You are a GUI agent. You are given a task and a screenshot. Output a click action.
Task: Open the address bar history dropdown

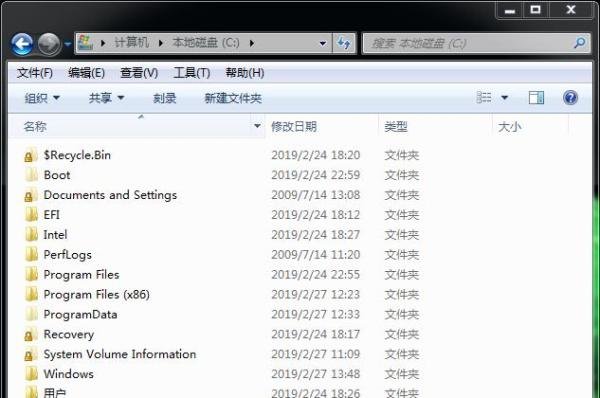tap(323, 43)
